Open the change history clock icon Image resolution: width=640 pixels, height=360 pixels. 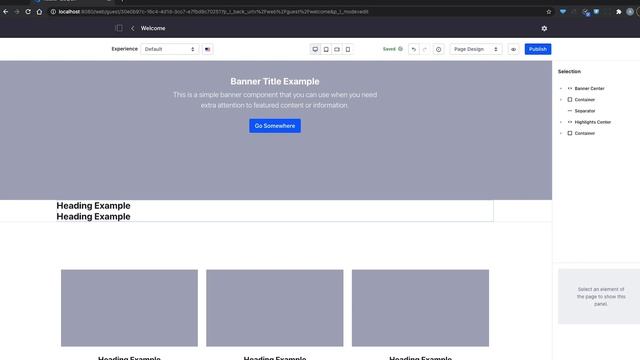pyautogui.click(x=438, y=49)
